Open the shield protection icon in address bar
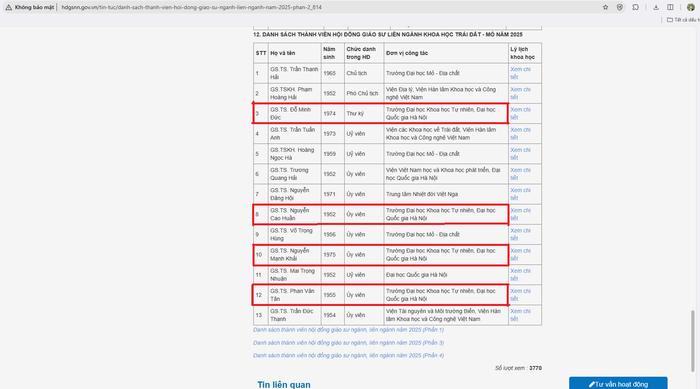This screenshot has width=700, height=389. [620, 7]
